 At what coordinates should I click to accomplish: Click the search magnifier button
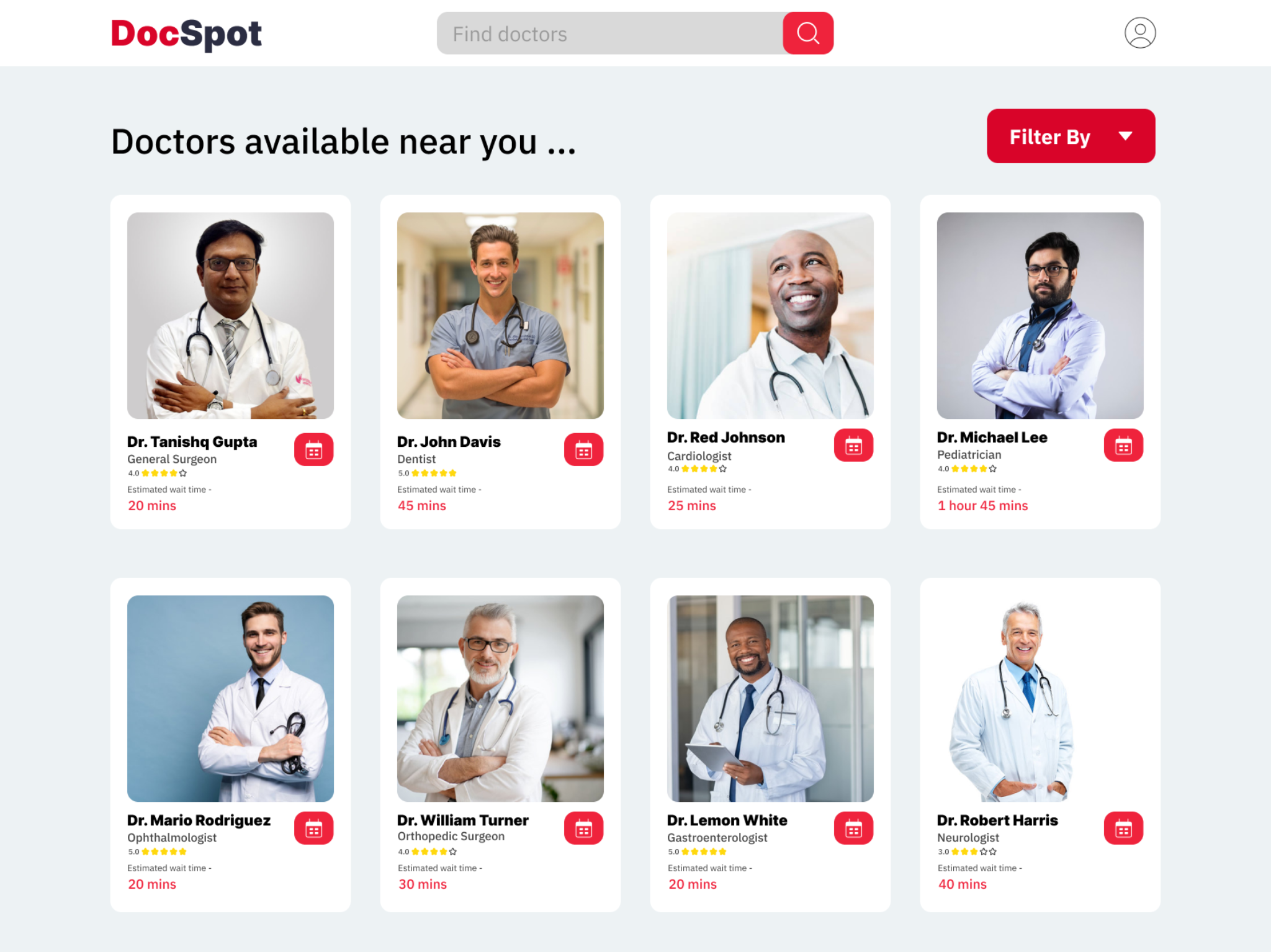(x=808, y=33)
